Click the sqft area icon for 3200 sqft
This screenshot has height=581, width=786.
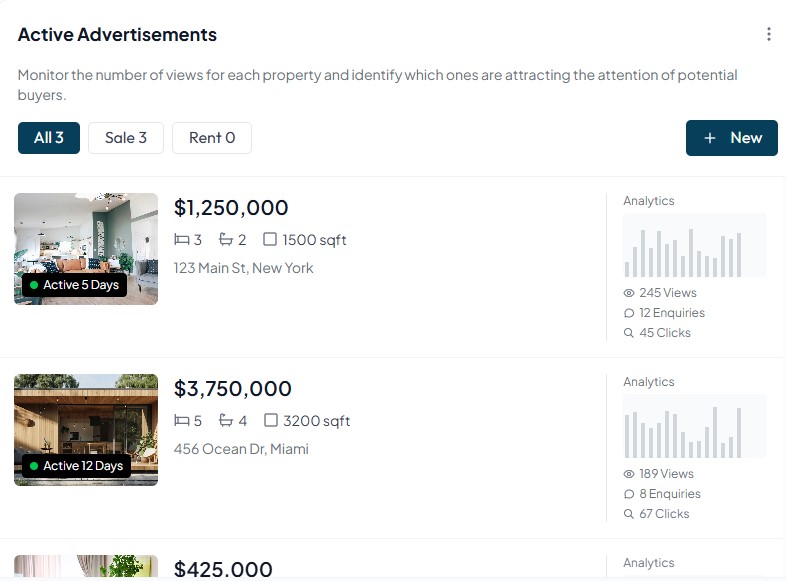pyautogui.click(x=270, y=421)
